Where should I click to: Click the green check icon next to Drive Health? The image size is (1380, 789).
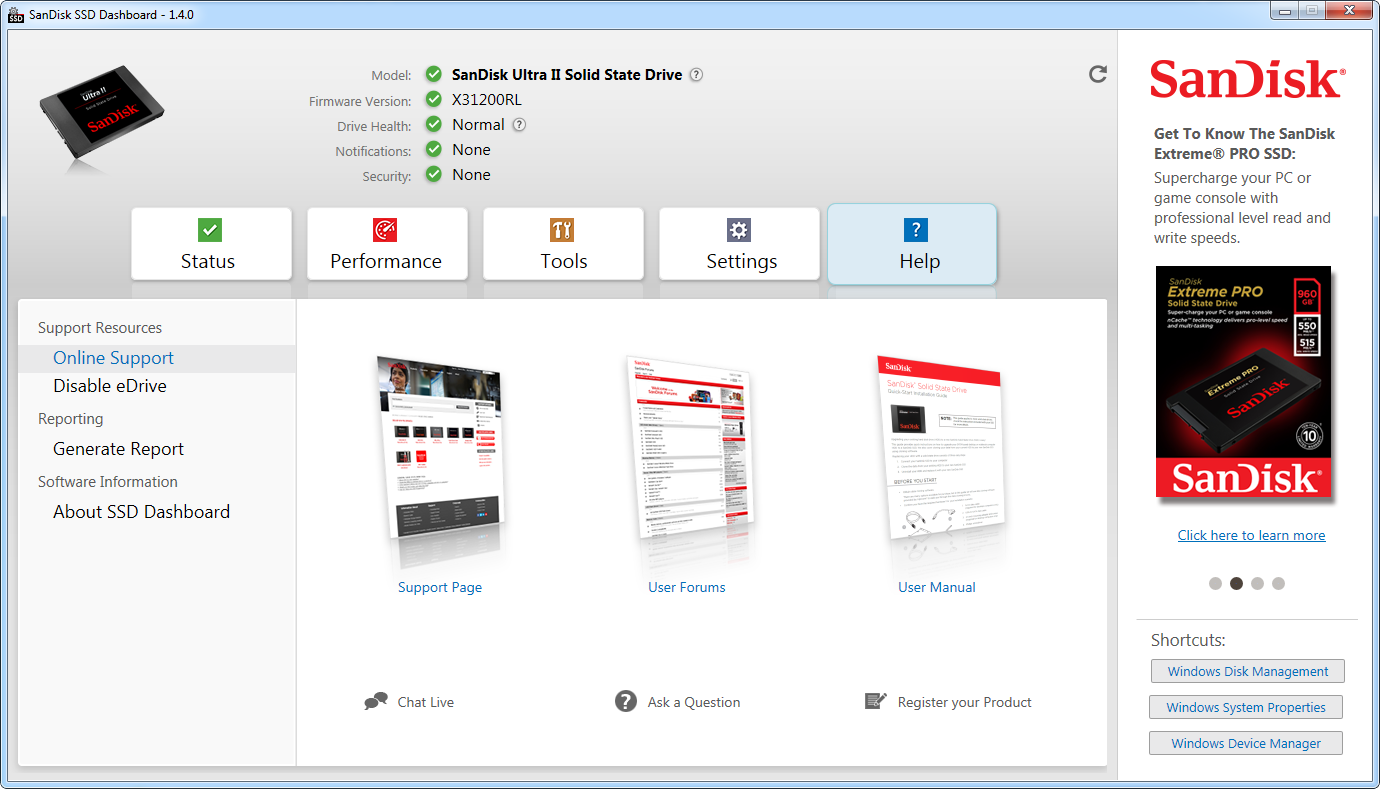[433, 124]
